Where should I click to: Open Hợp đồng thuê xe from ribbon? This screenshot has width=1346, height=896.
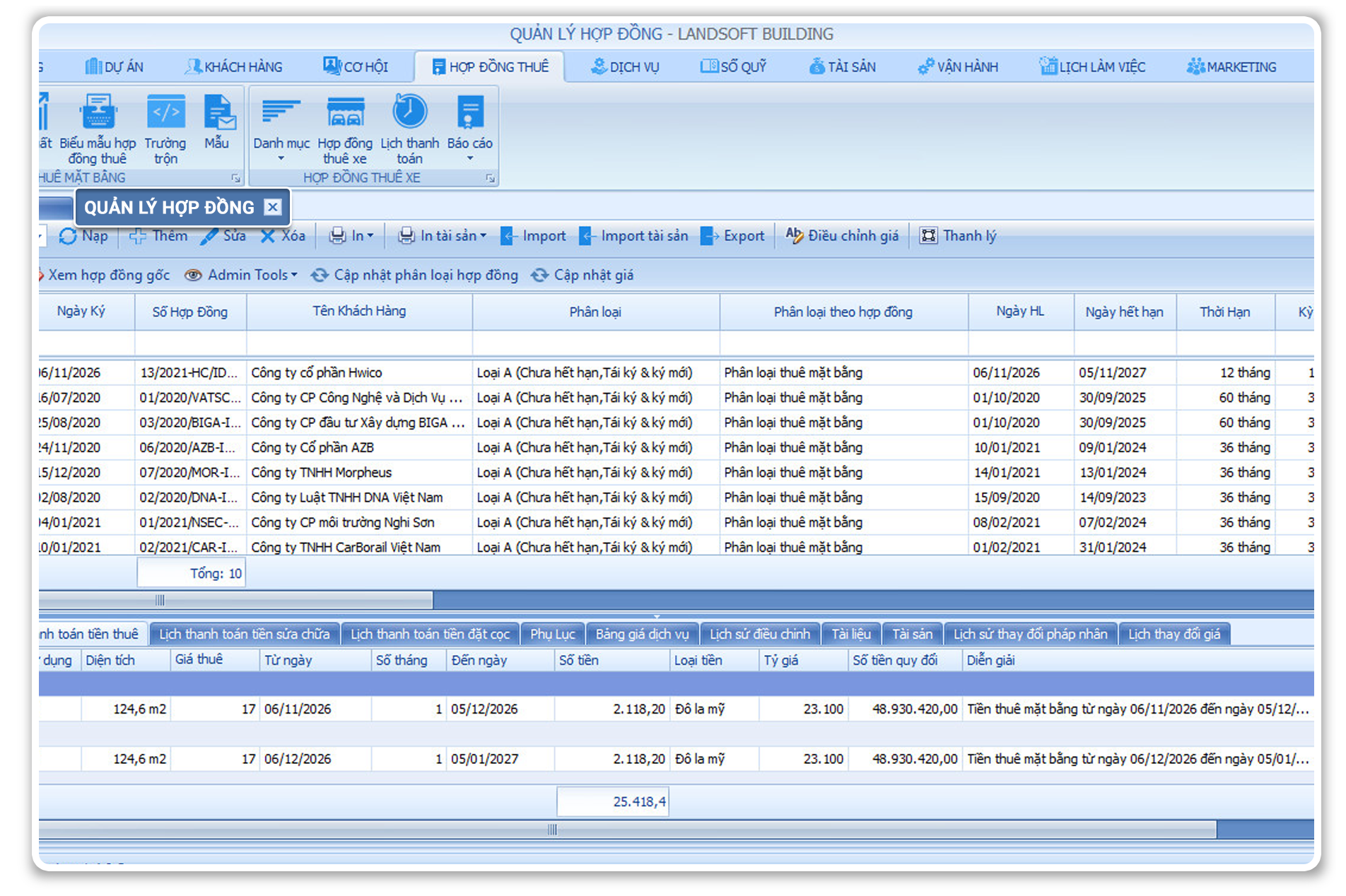[x=345, y=113]
